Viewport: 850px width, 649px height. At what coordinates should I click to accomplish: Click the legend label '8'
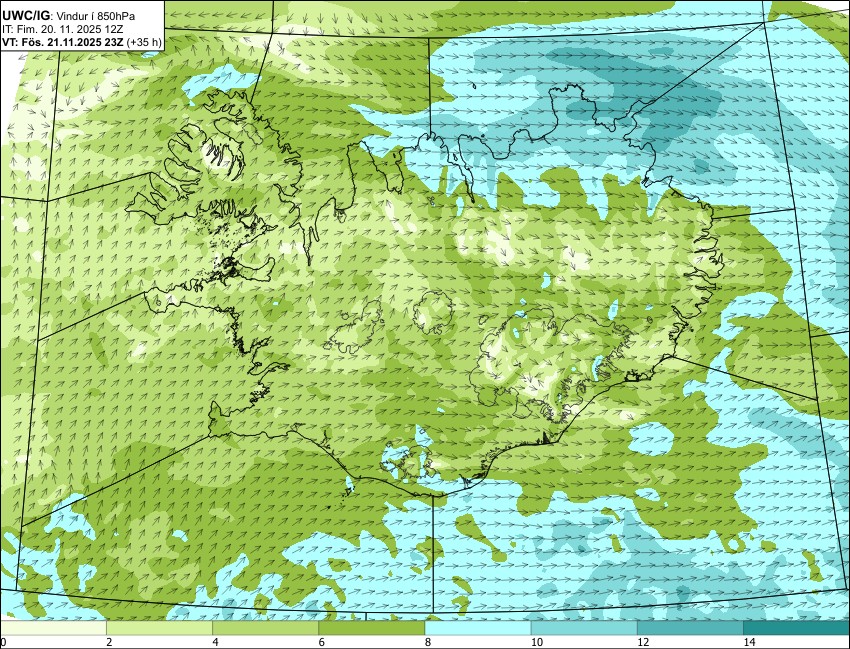click(x=428, y=642)
